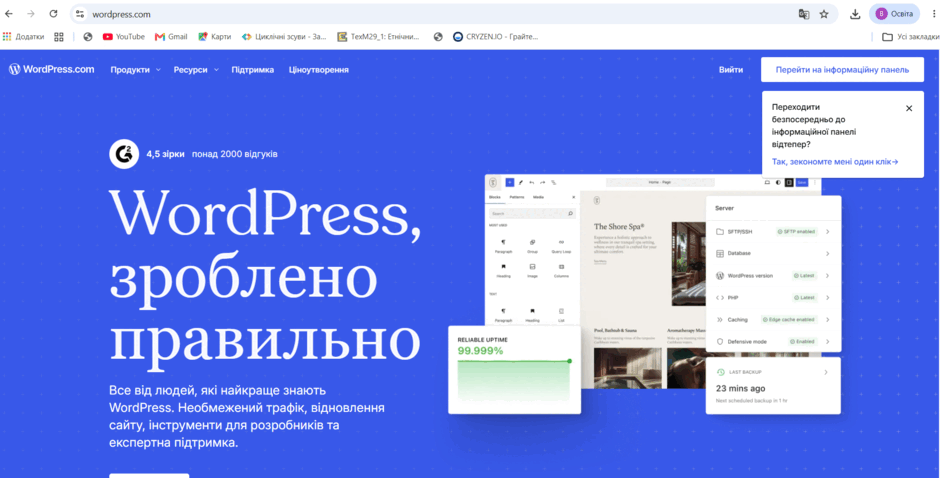Click the blue plus block inserter icon
Screen dimensions: 940x478
pos(510,182)
